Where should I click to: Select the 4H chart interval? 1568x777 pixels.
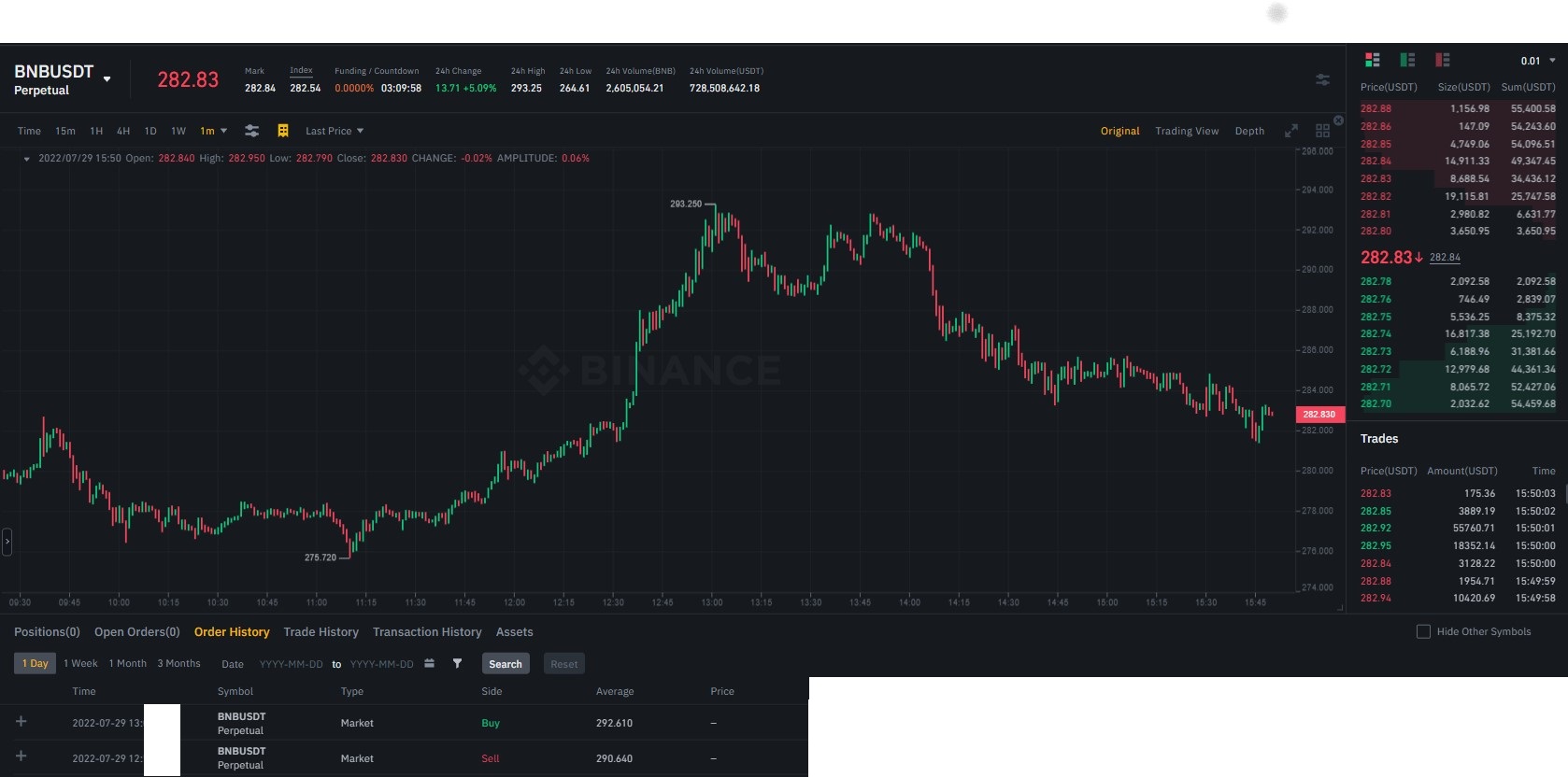[123, 131]
